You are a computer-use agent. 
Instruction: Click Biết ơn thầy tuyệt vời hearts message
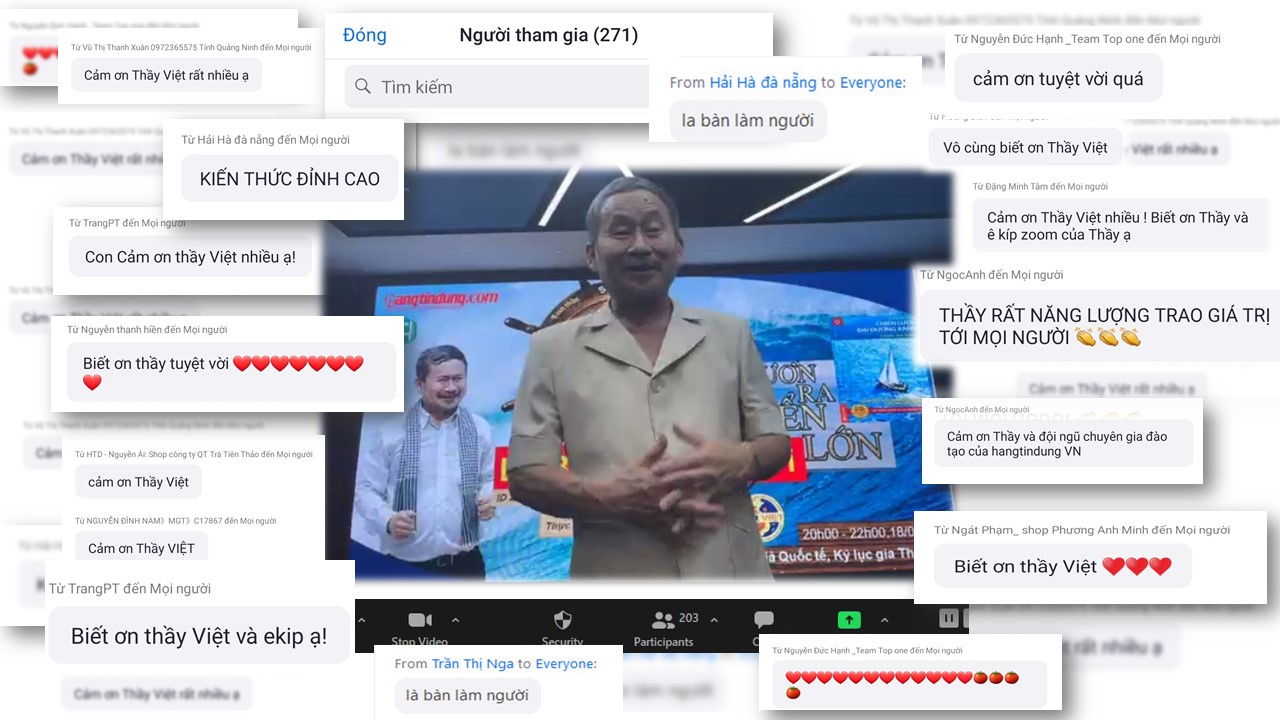tap(231, 372)
